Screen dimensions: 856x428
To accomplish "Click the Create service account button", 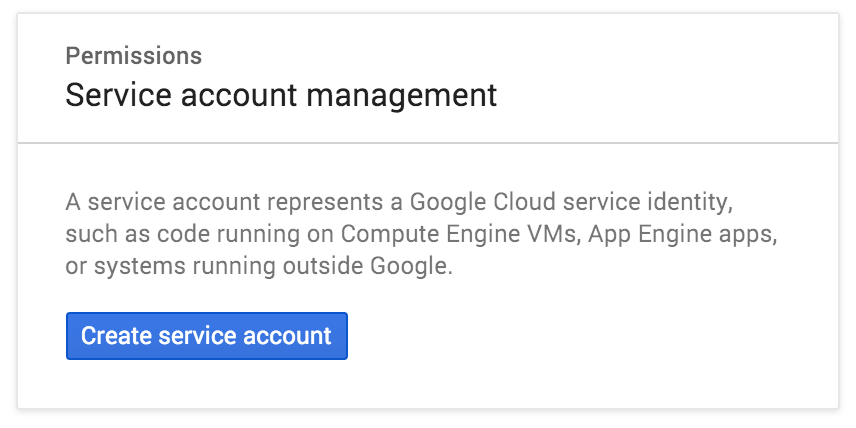I will 206,336.
